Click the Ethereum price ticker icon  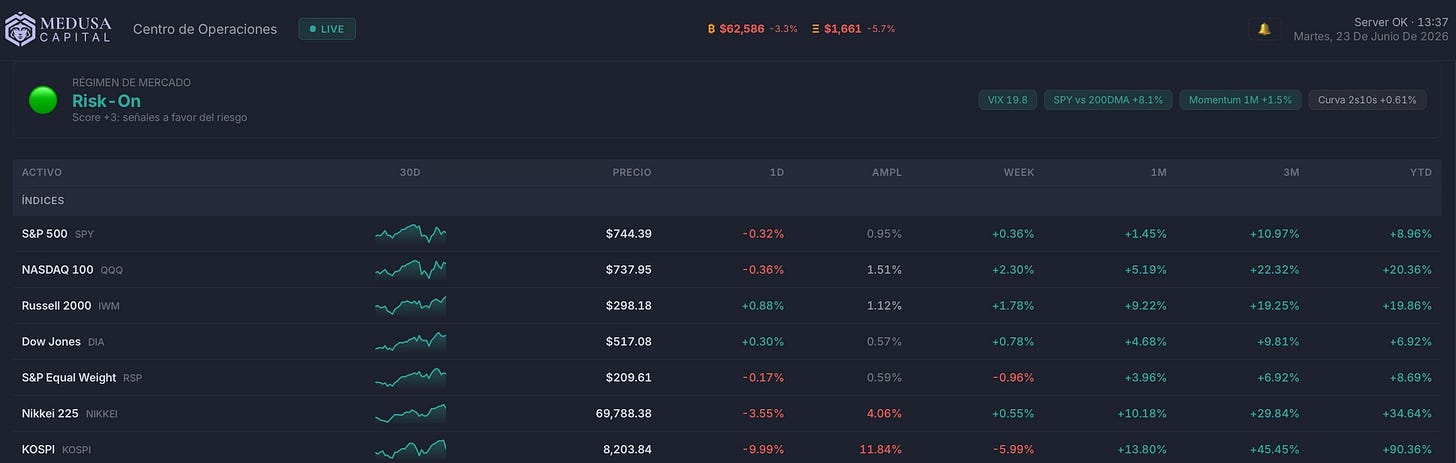point(815,29)
